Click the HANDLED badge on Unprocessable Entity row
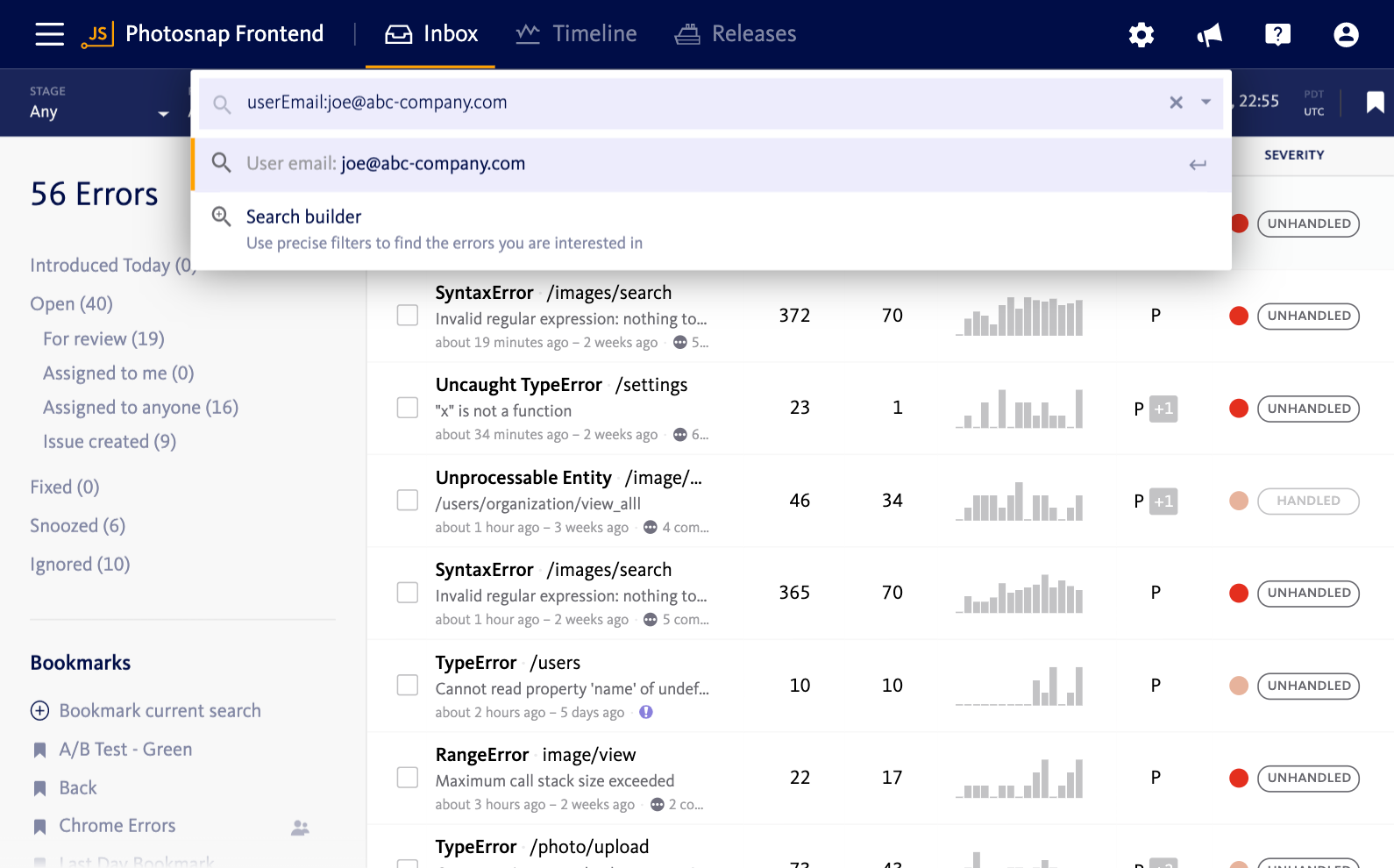This screenshot has height=868, width=1394. pyautogui.click(x=1308, y=501)
